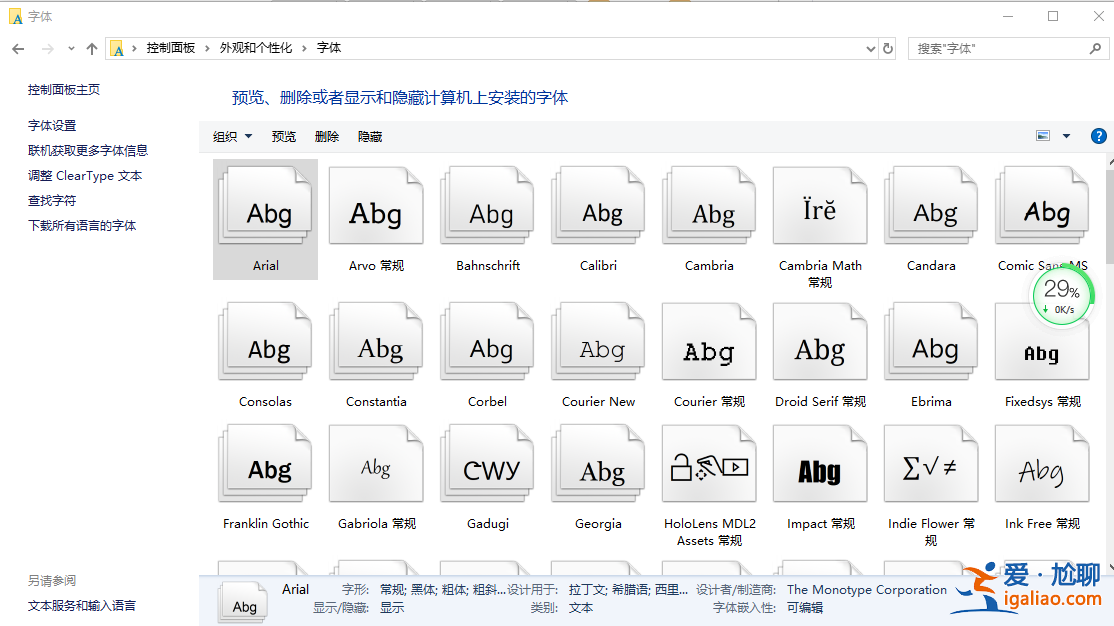Click the change view icon above font list

click(1042, 135)
